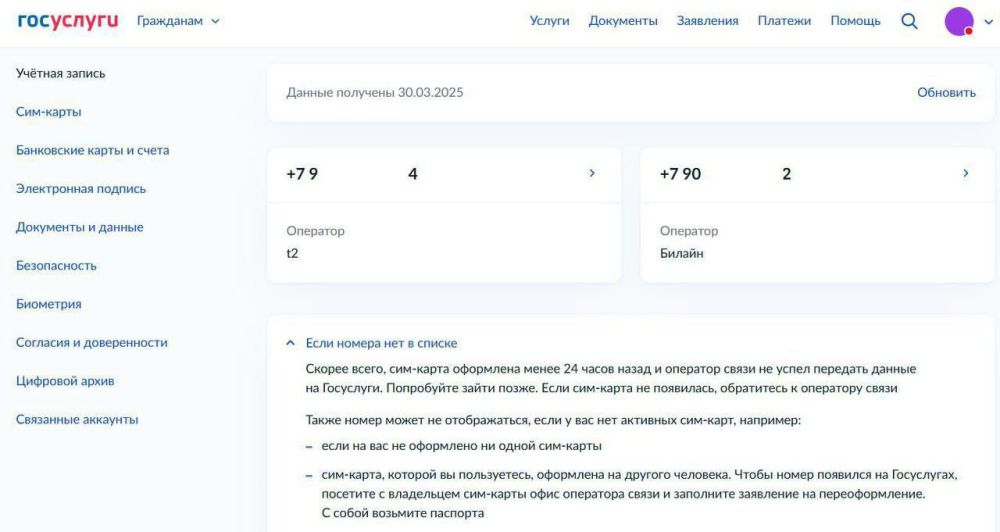Select Учётная запись in the sidebar
This screenshot has width=1000, height=532.
coord(61,73)
